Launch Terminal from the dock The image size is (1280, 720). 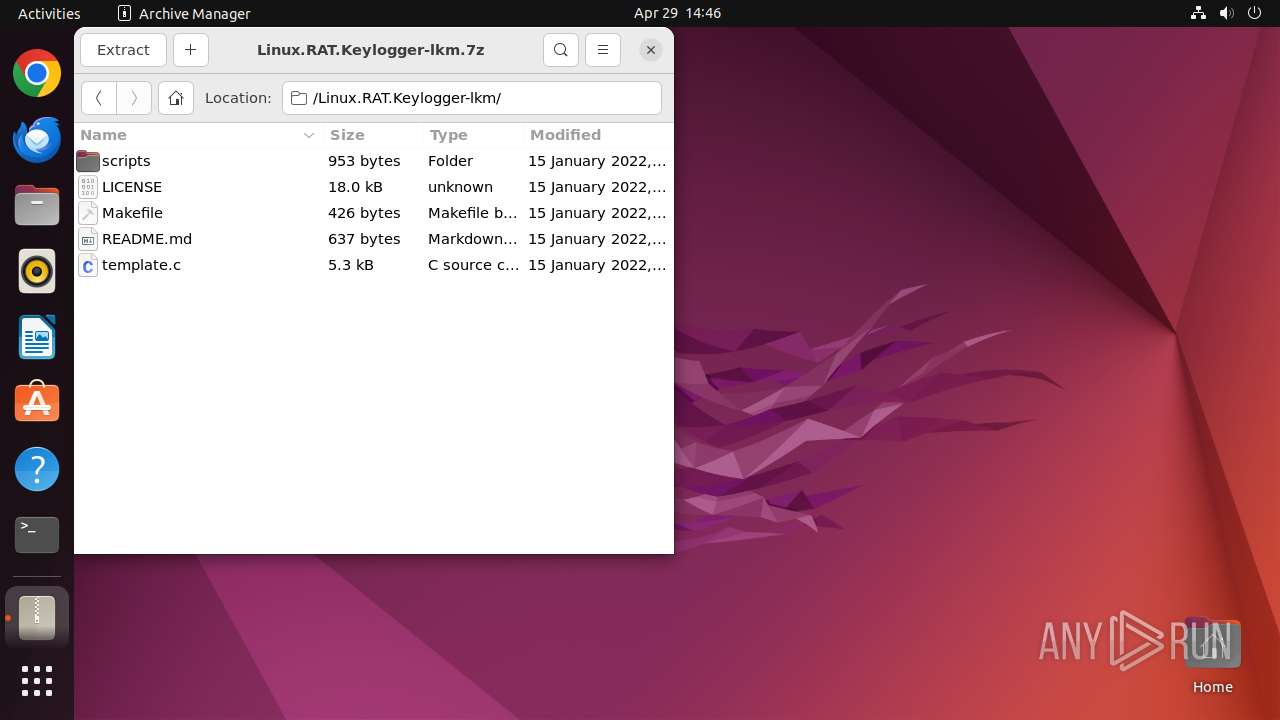(37, 535)
